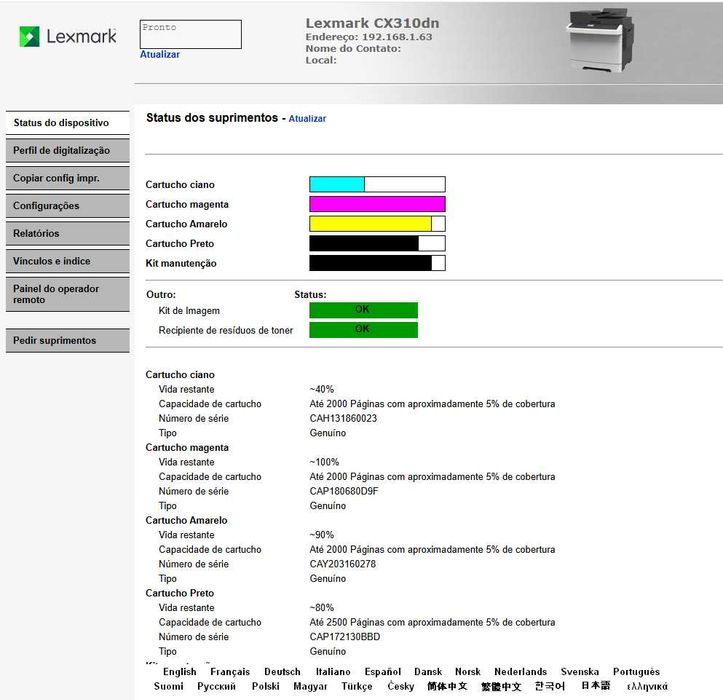Open Configurações menu item

pyautogui.click(x=68, y=206)
